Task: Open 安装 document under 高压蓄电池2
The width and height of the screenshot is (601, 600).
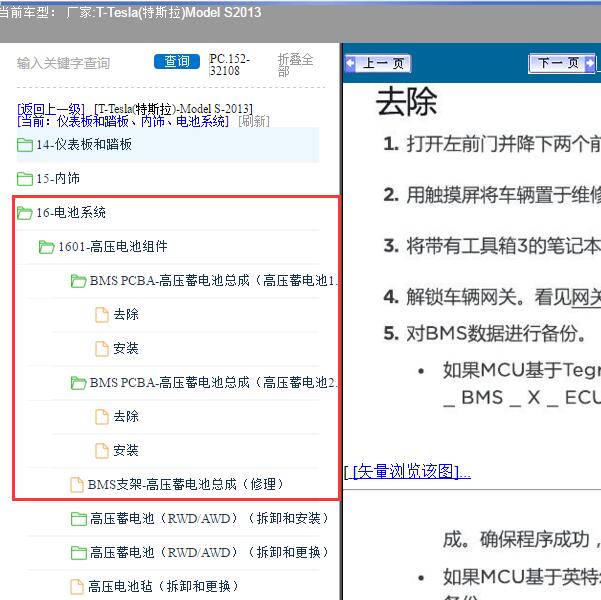Action: tap(126, 450)
